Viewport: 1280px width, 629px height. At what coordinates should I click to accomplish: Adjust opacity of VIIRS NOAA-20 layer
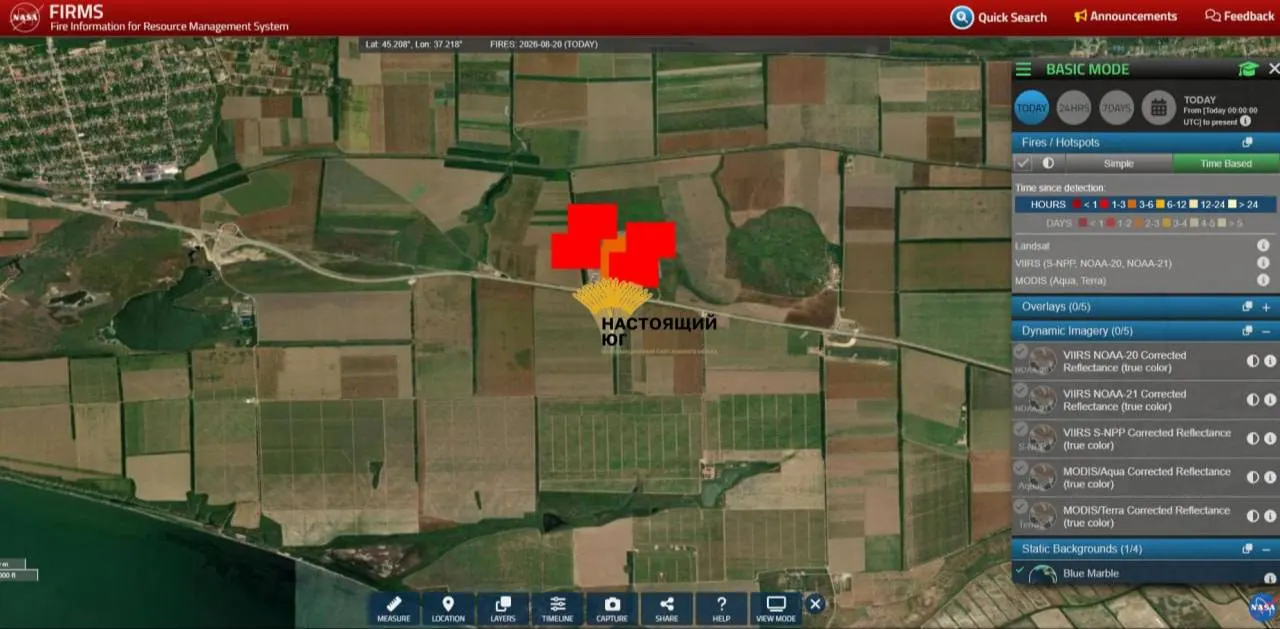coord(1253,361)
